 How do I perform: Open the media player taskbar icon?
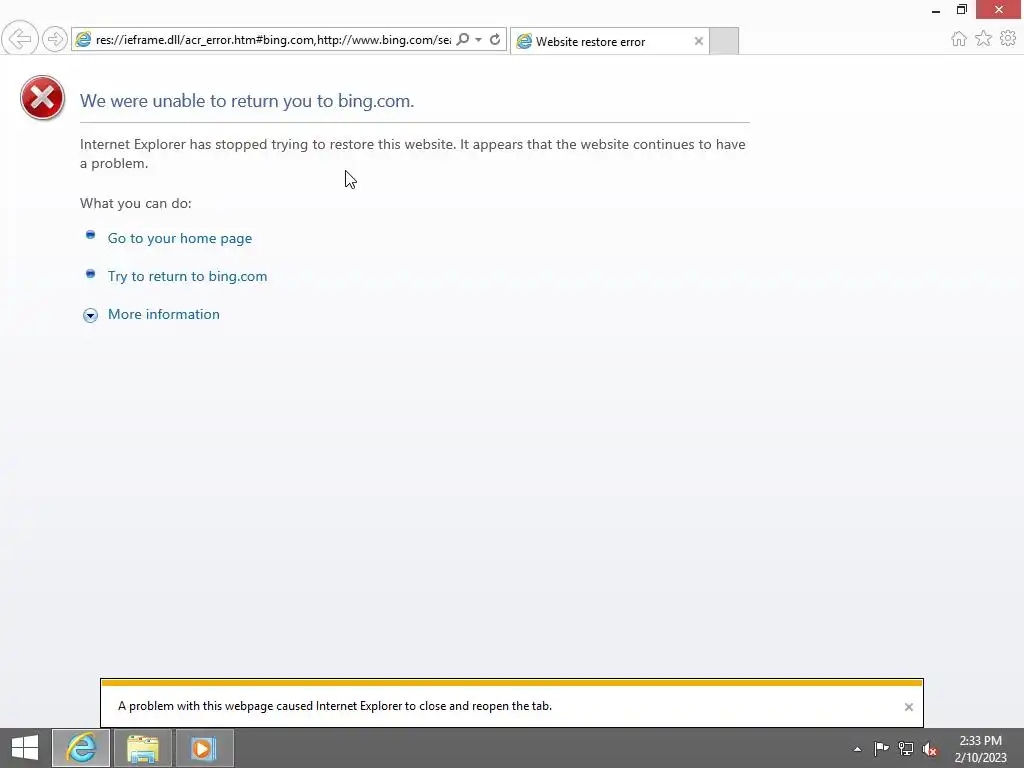point(204,748)
